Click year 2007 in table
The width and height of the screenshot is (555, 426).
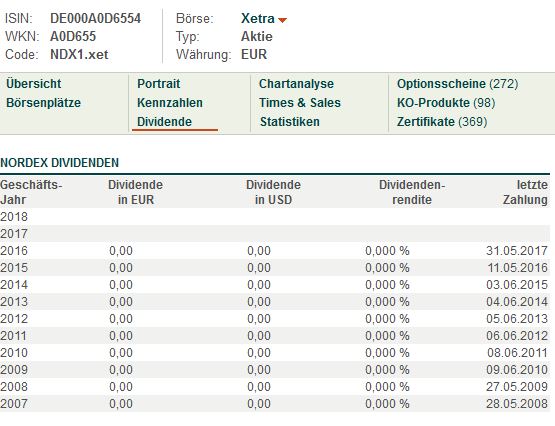tap(14, 403)
